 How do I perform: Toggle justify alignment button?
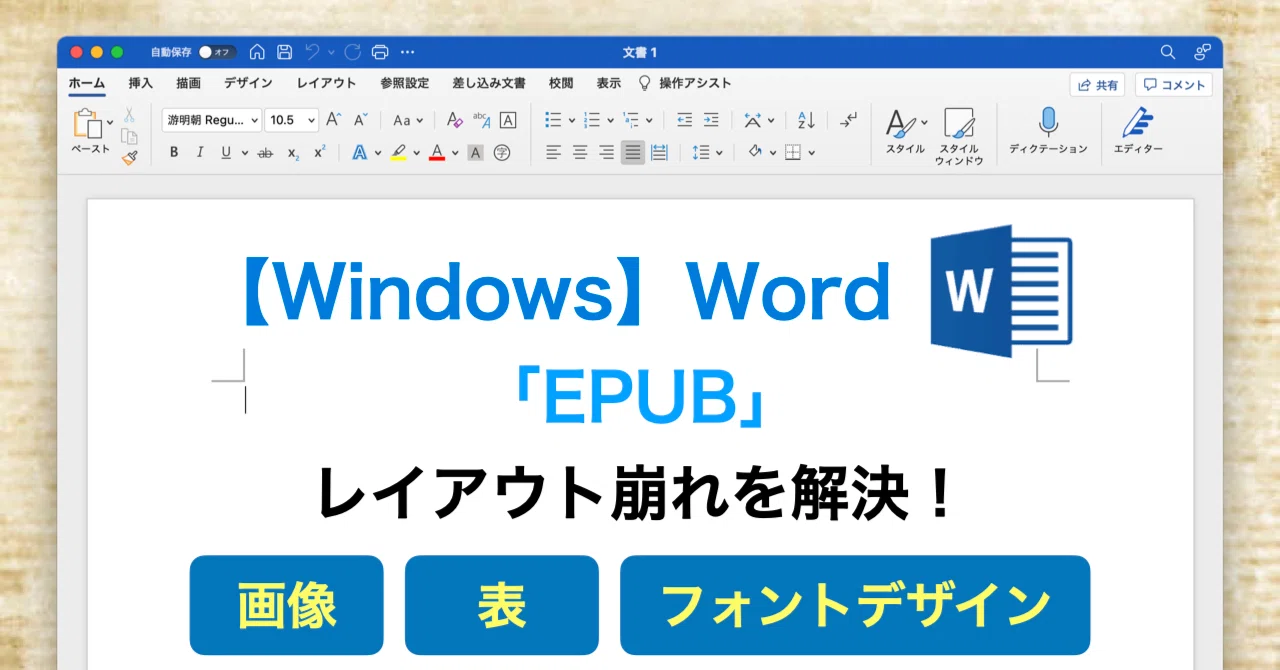coord(633,152)
